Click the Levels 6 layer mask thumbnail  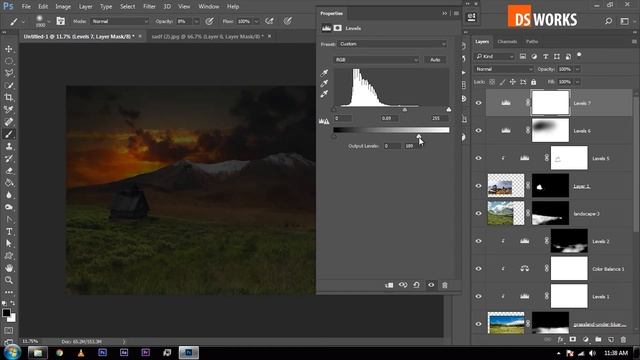(550, 131)
